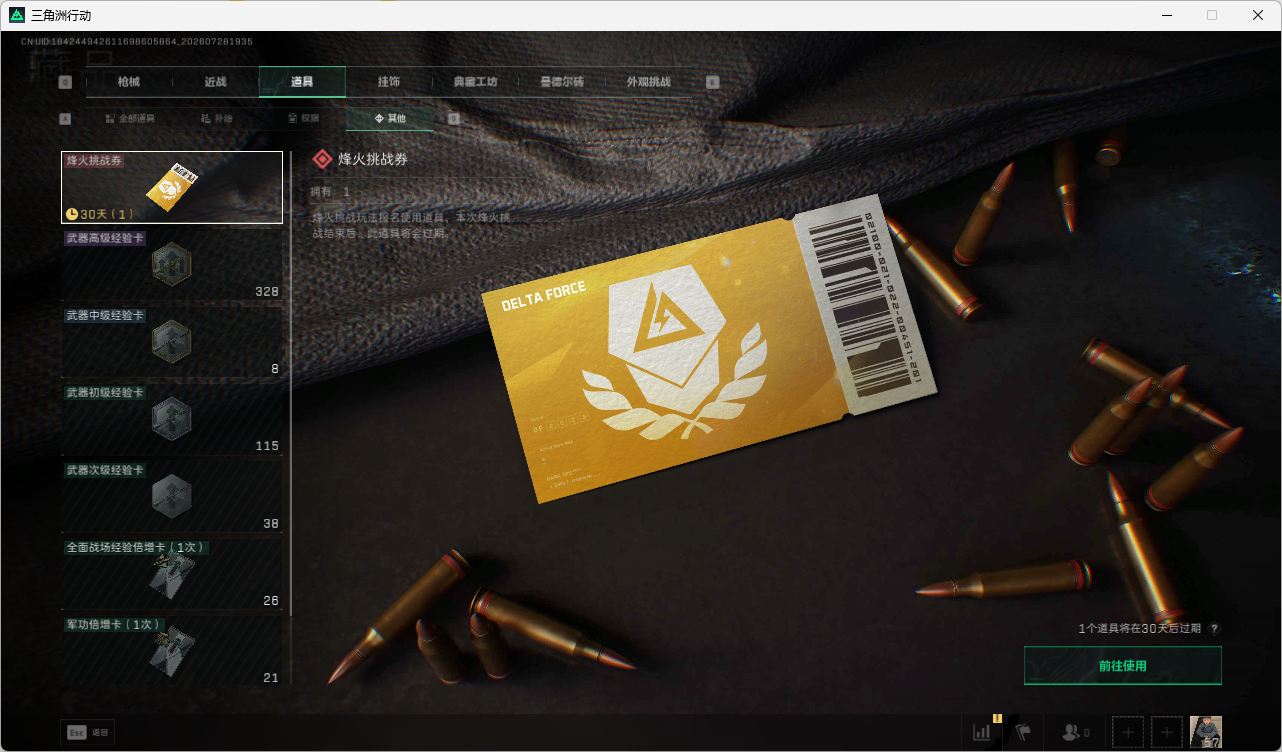Image resolution: width=1282 pixels, height=752 pixels.
Task: Select the 武器初级经验卡 item
Action: 172,419
